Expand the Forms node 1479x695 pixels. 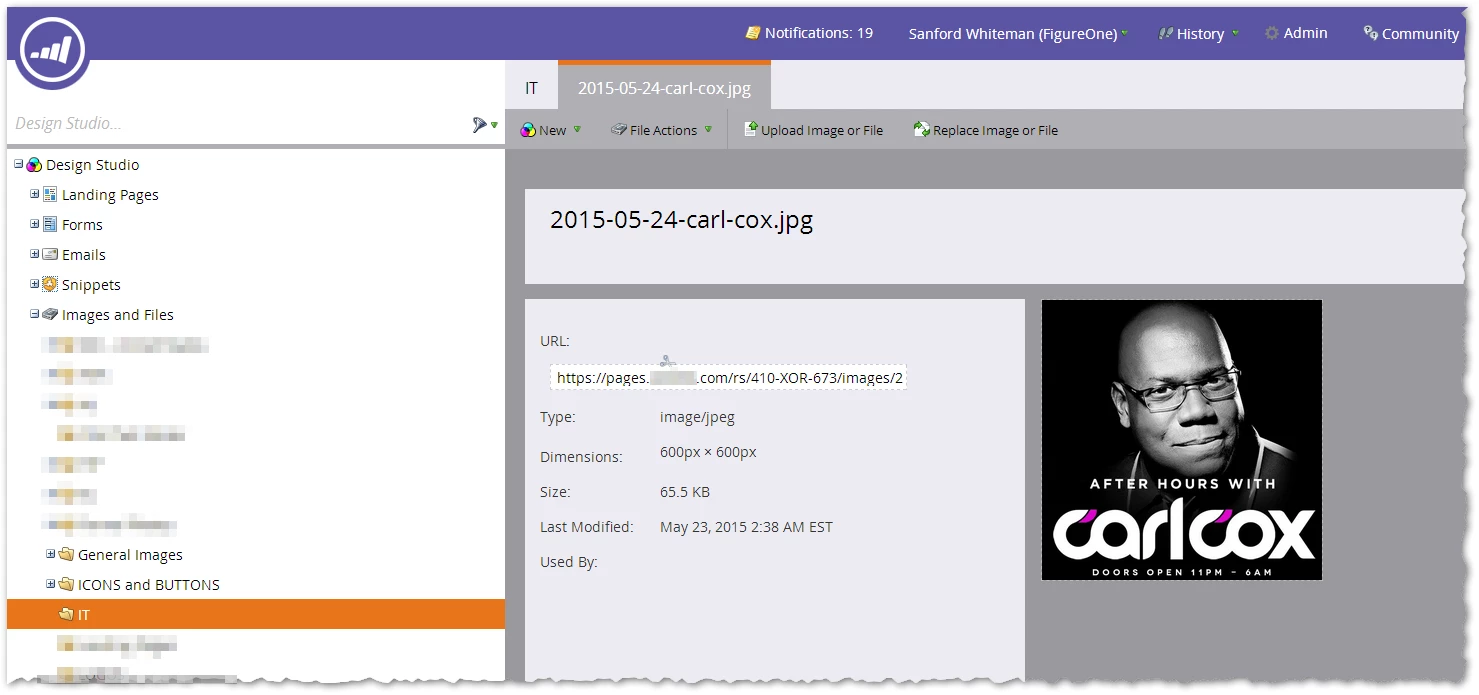34,224
